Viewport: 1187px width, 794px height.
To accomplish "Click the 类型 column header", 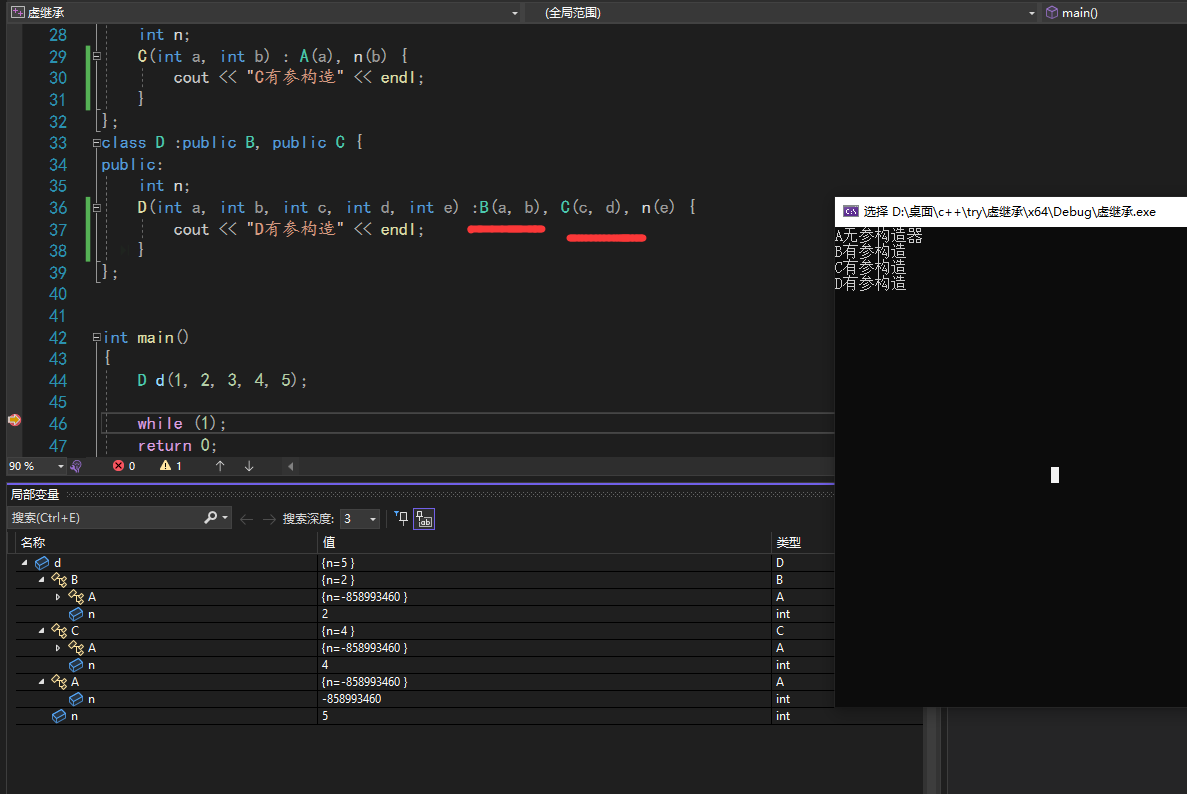I will (x=789, y=542).
